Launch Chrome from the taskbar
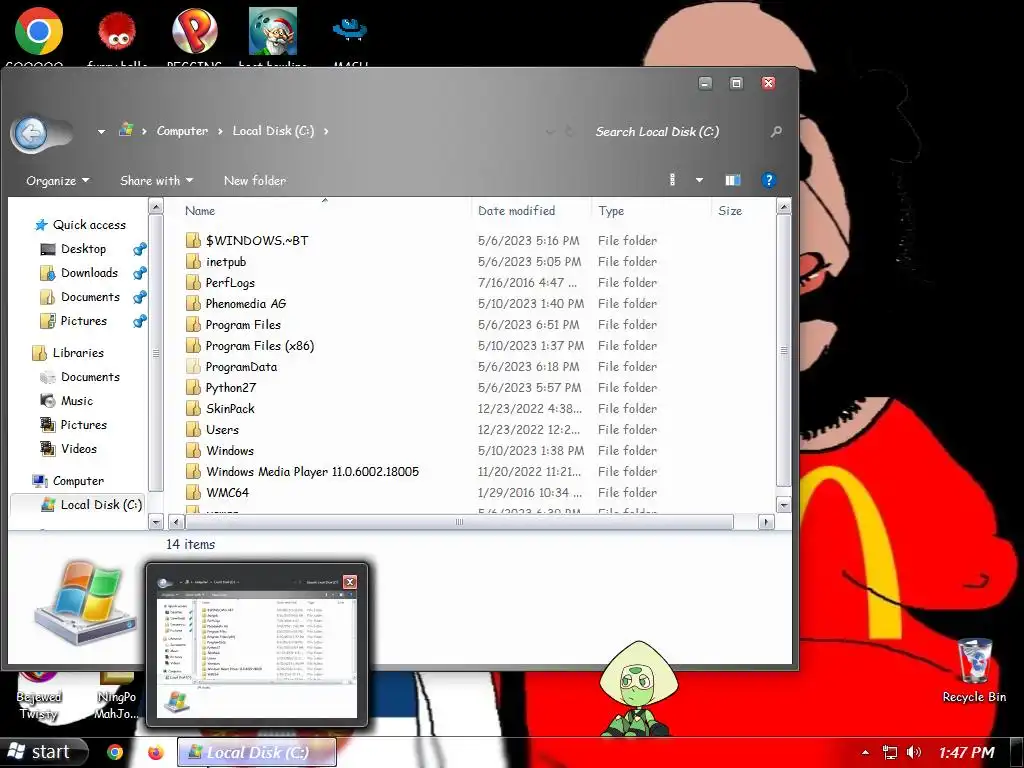The image size is (1024, 768). pyautogui.click(x=115, y=752)
